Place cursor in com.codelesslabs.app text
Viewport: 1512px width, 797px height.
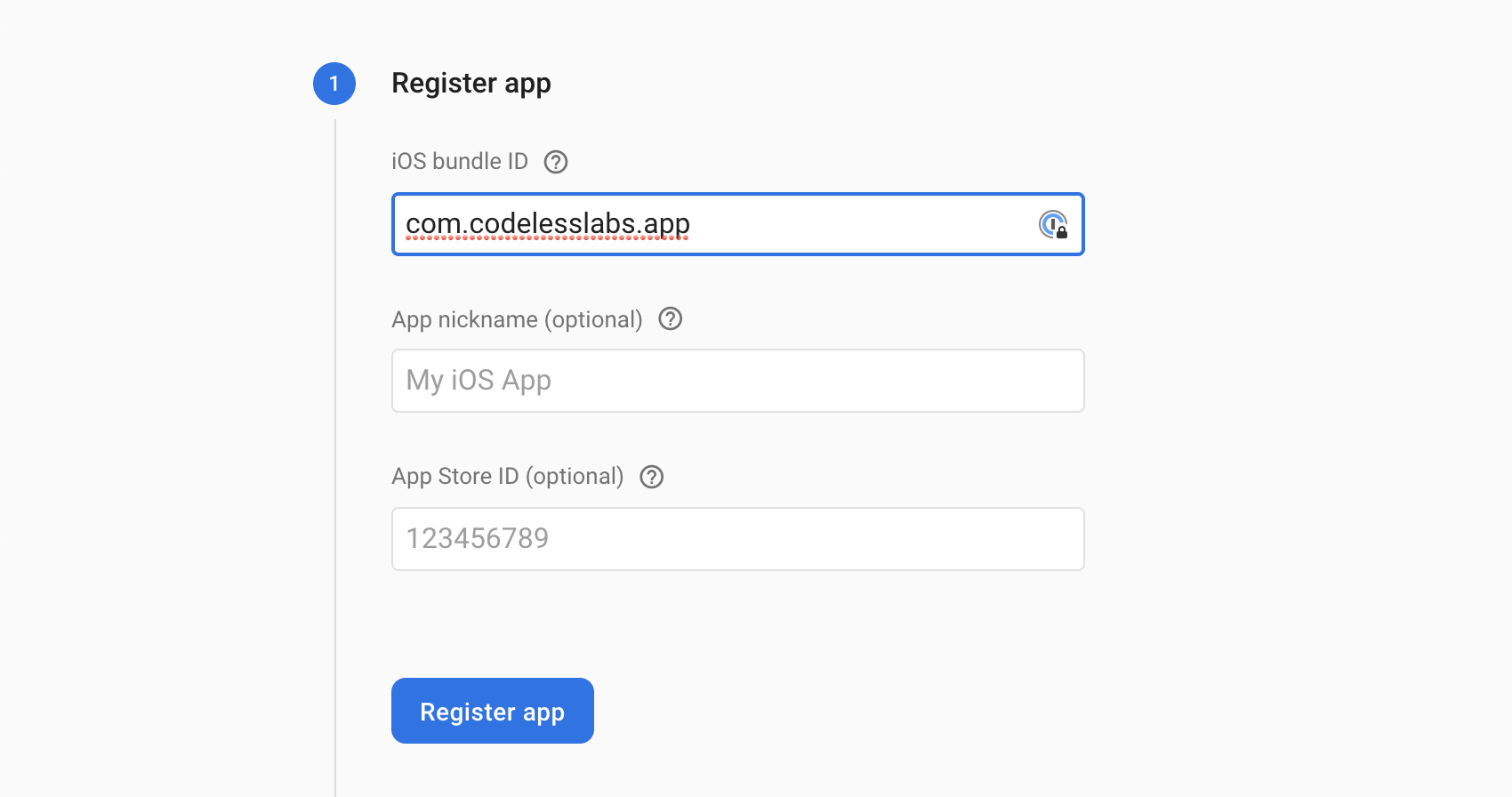point(548,224)
